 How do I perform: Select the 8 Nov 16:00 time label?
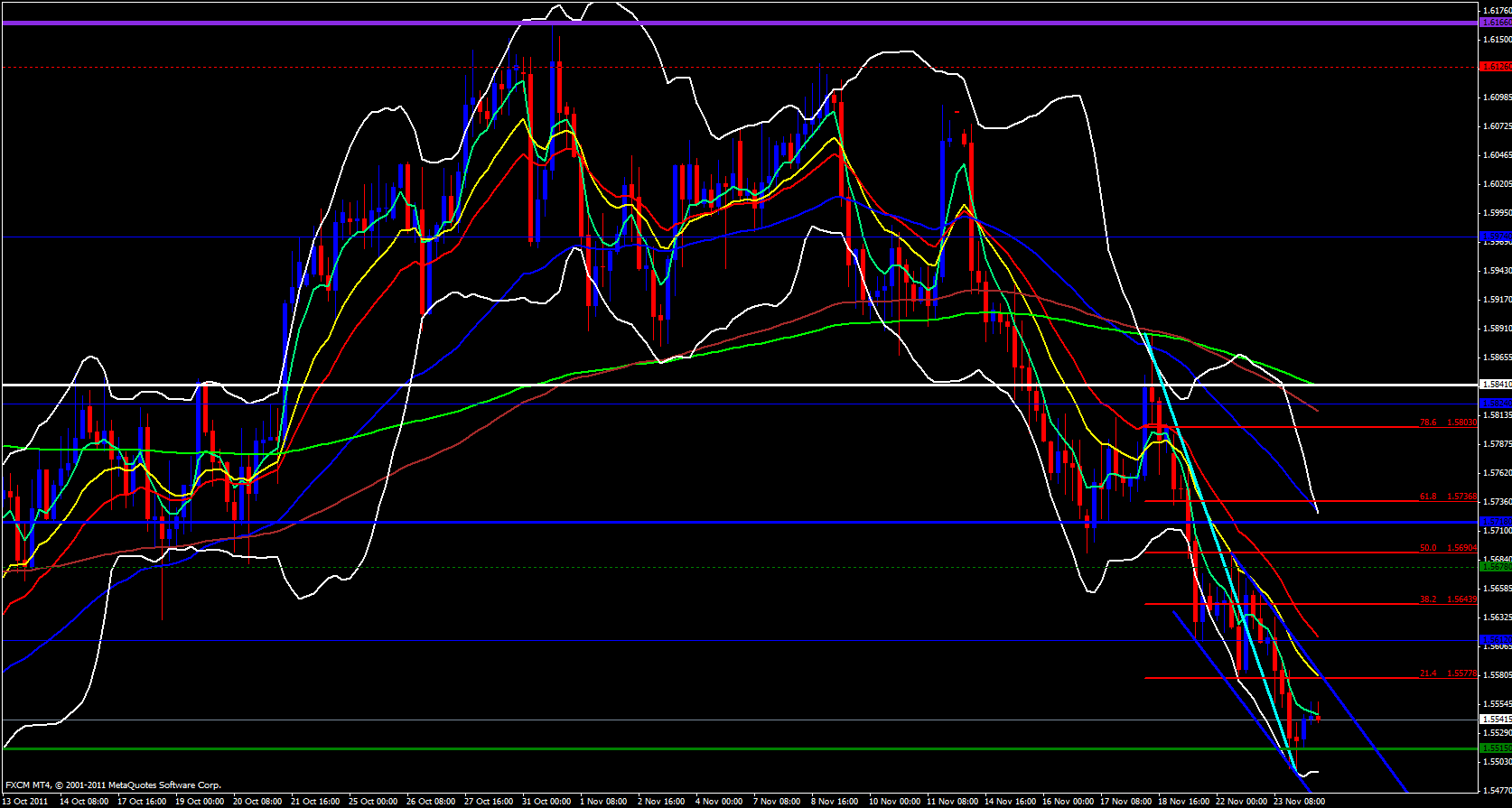tap(835, 802)
